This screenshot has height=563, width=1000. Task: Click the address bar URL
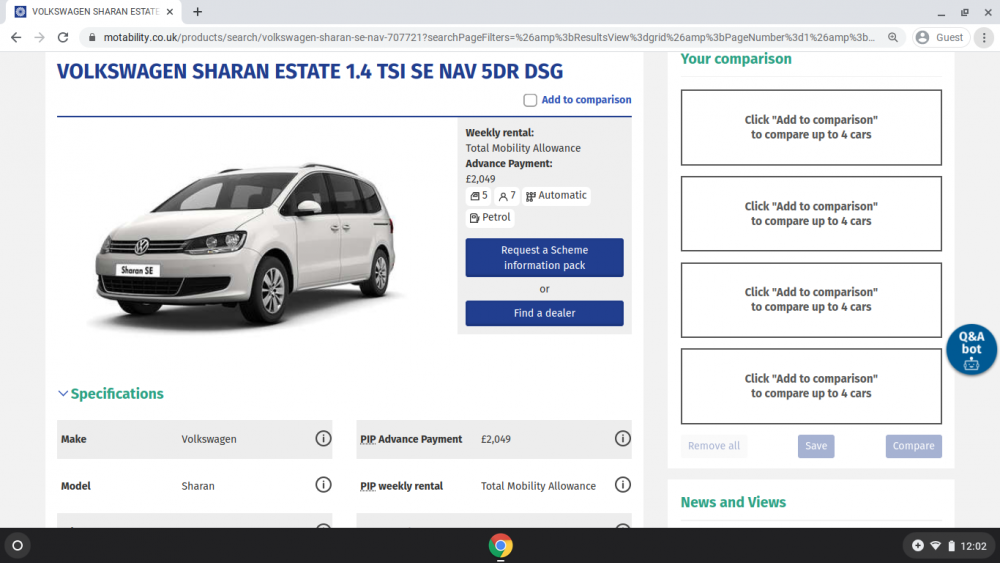[489, 38]
